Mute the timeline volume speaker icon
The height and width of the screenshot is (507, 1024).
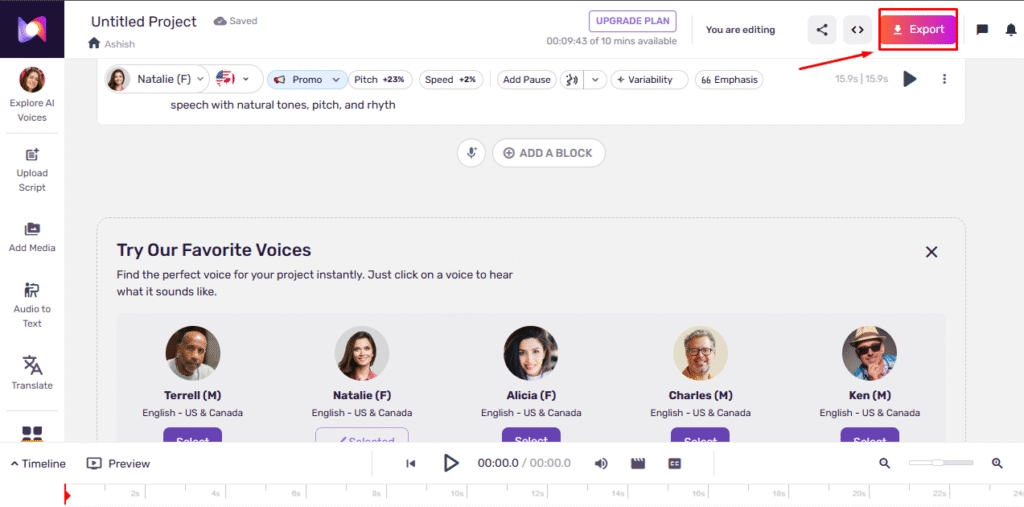point(601,463)
